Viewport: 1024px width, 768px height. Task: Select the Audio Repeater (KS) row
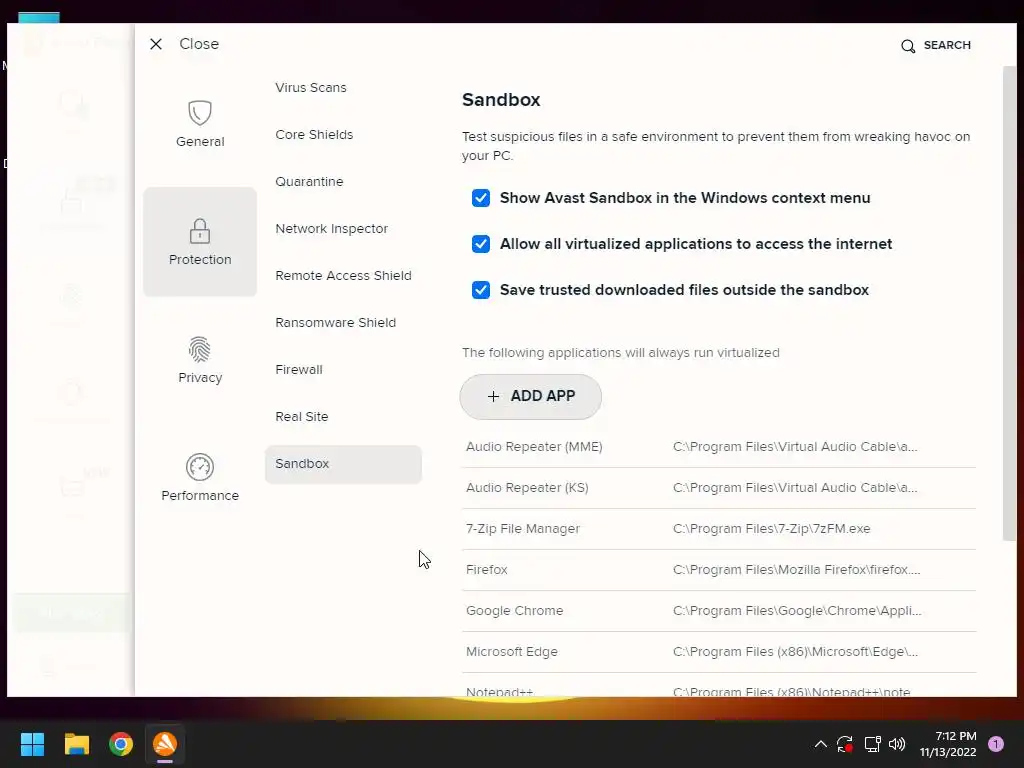point(718,488)
